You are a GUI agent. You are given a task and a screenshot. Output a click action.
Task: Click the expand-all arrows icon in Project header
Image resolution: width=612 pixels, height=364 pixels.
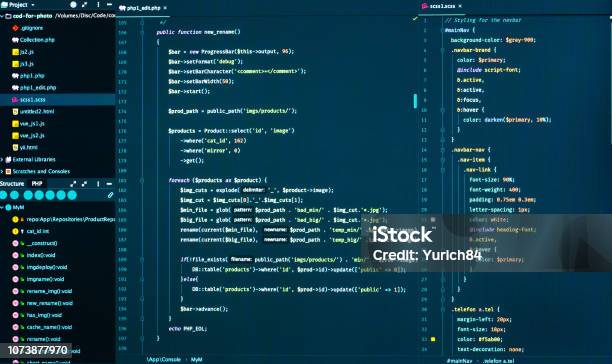coord(85,5)
